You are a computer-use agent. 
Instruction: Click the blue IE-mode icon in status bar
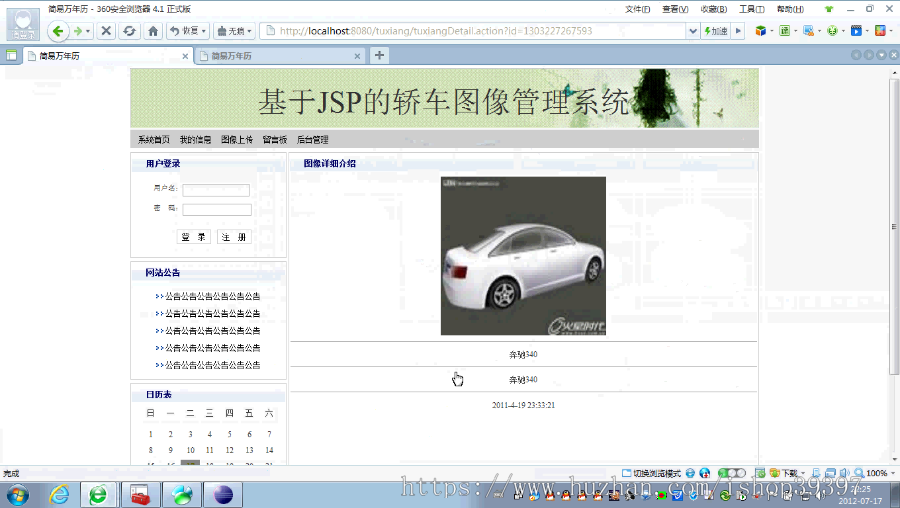click(x=690, y=473)
